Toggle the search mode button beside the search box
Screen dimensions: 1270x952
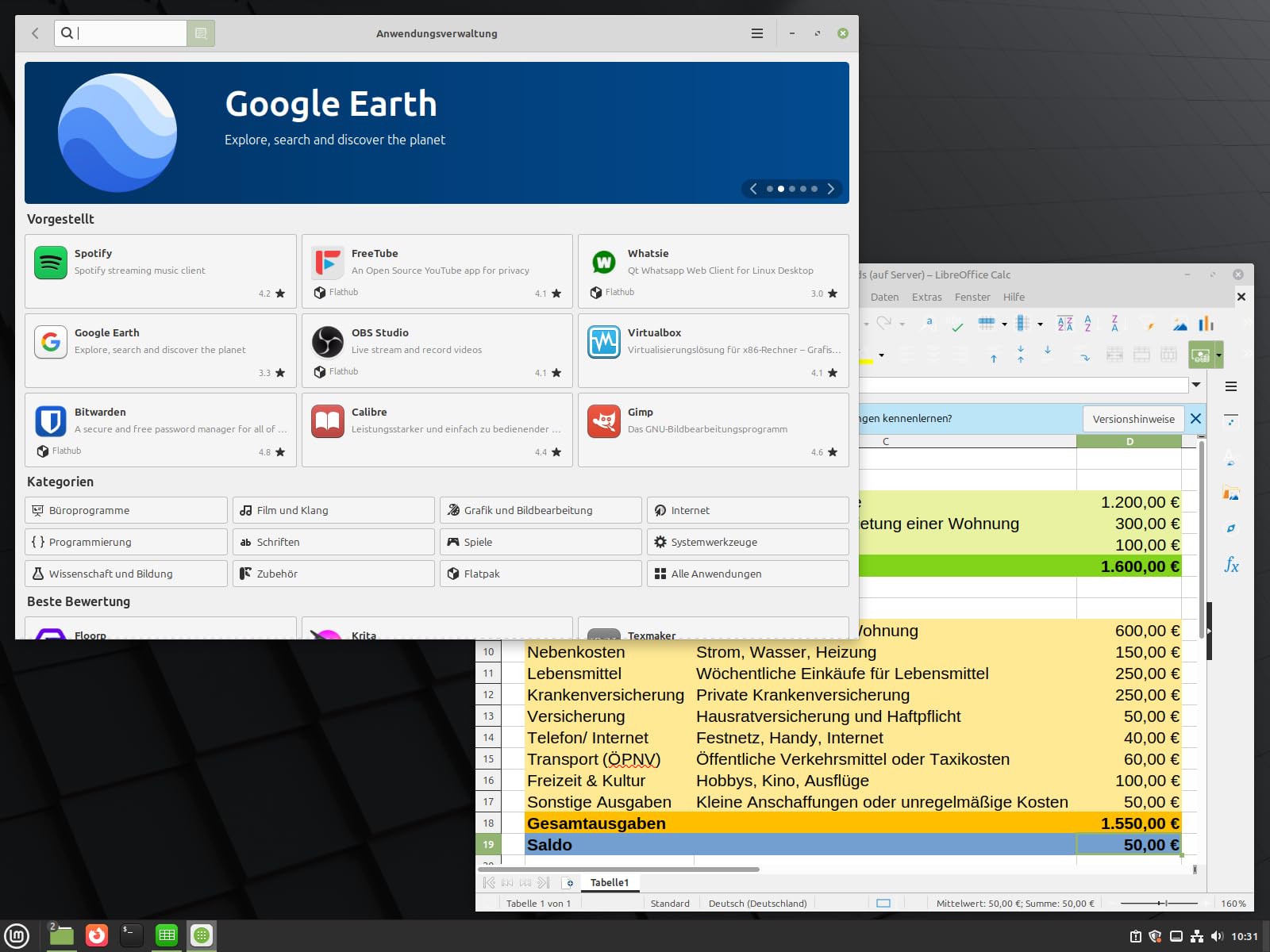coord(201,33)
